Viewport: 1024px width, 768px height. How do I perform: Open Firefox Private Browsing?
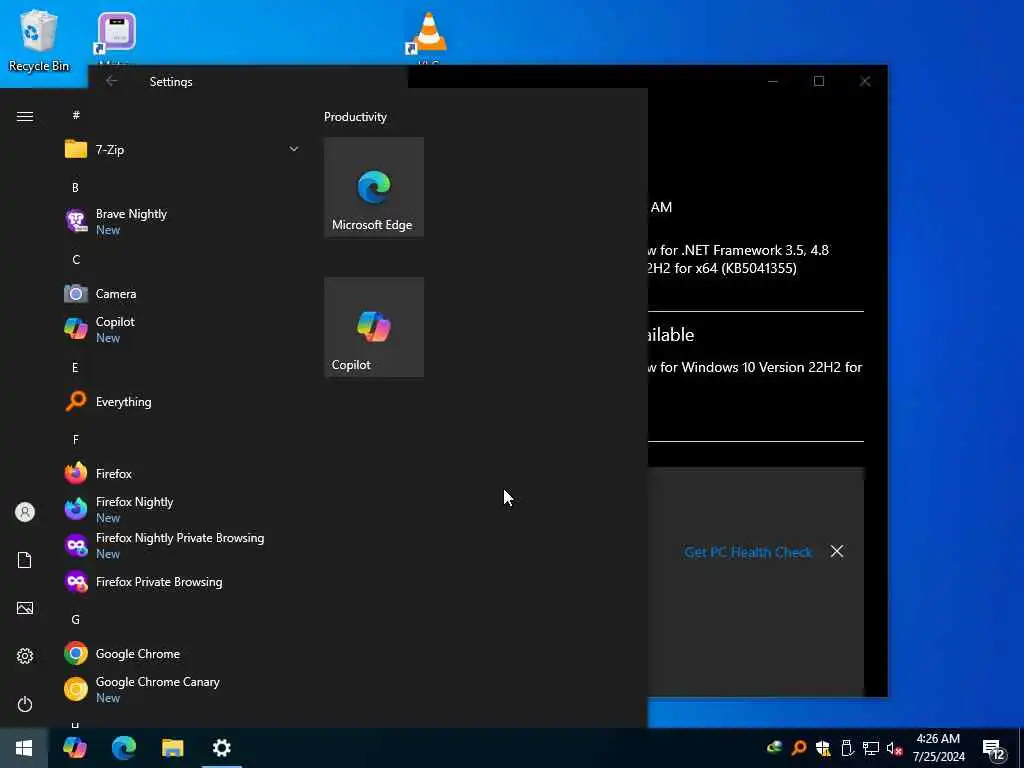click(x=182, y=581)
